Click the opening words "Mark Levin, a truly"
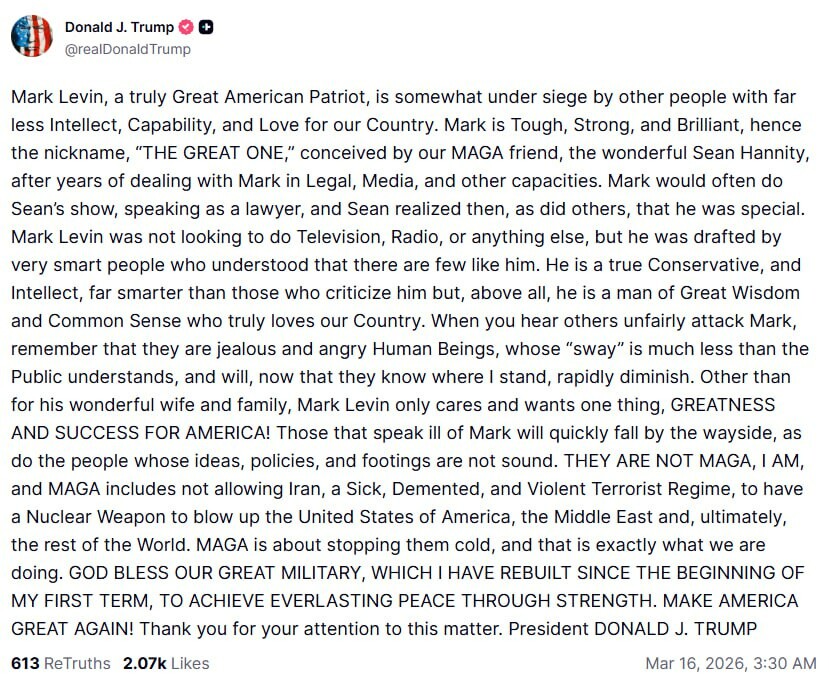This screenshot has height=687, width=829. click(x=78, y=98)
